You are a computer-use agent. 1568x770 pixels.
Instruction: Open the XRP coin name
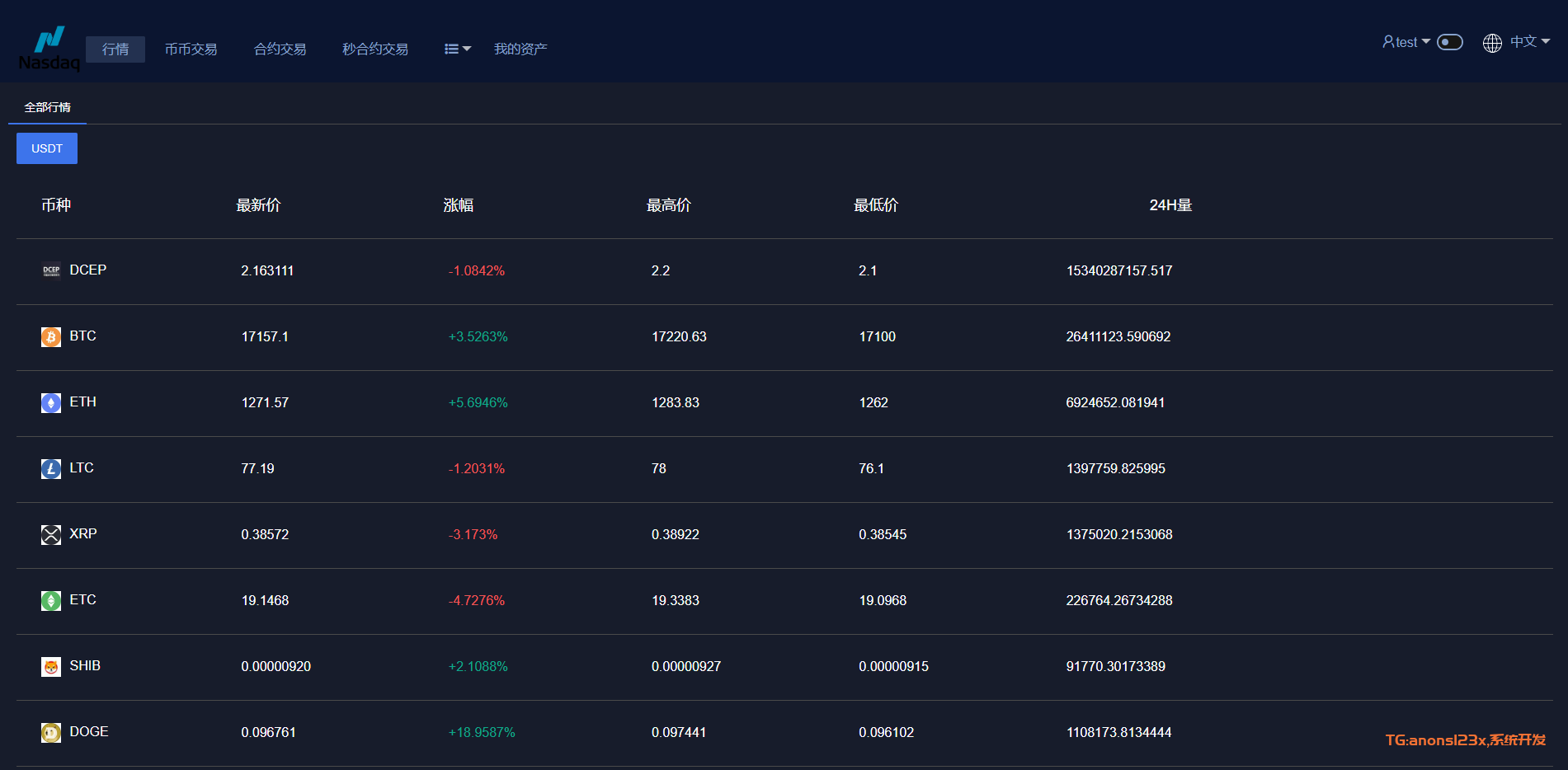tap(83, 533)
